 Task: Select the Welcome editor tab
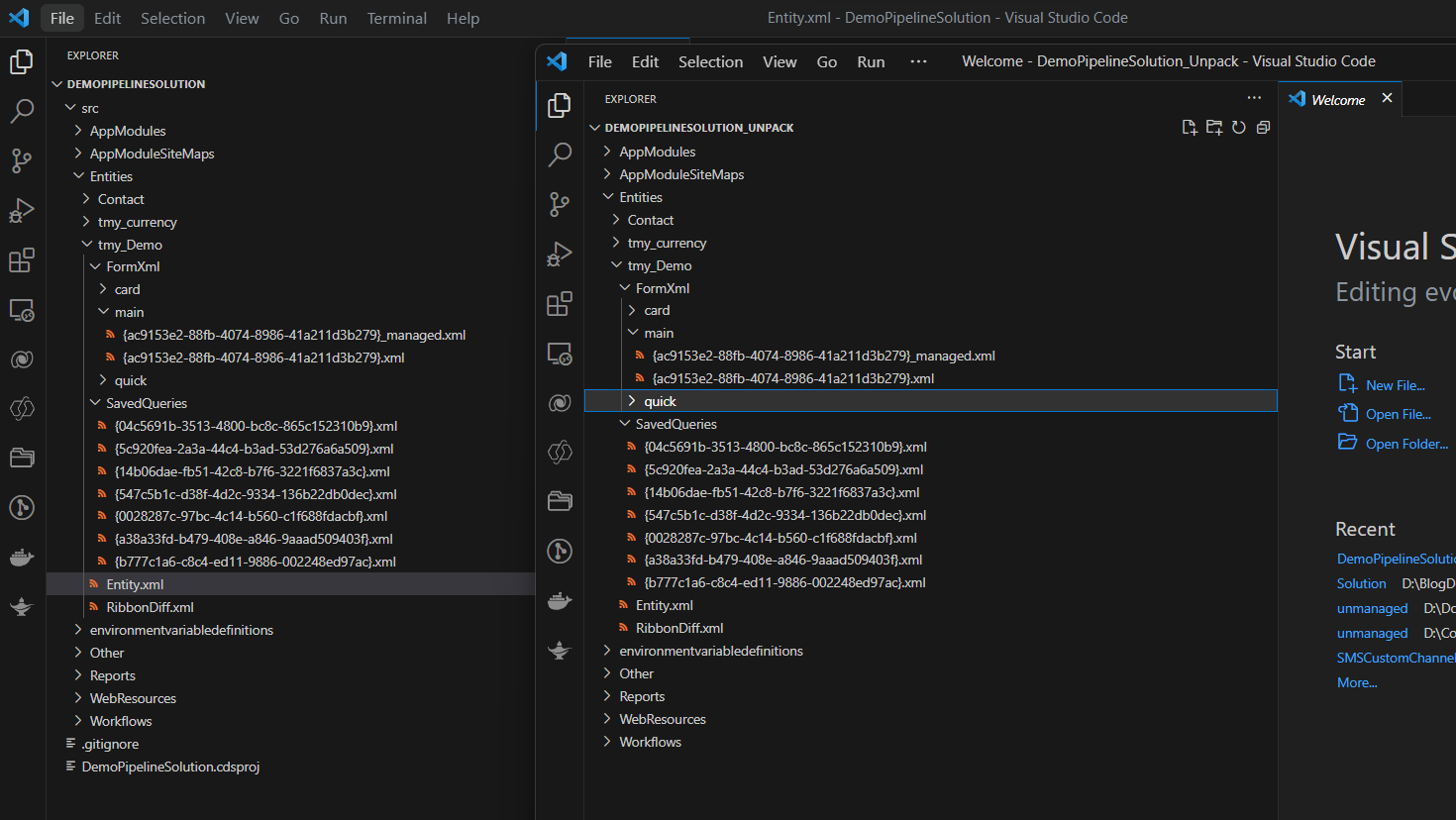[x=1338, y=99]
